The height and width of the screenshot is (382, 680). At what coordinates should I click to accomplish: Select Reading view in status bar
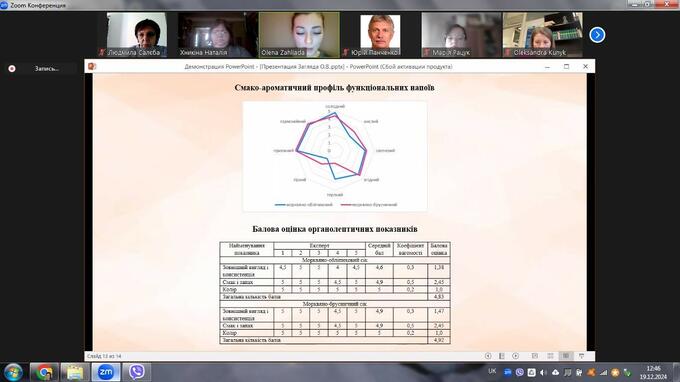click(566, 356)
